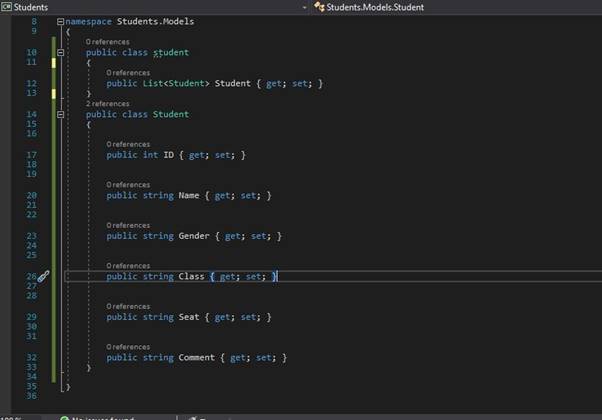This screenshot has width=602, height=420.
Task: Open references link above Seat property
Action: pos(128,306)
